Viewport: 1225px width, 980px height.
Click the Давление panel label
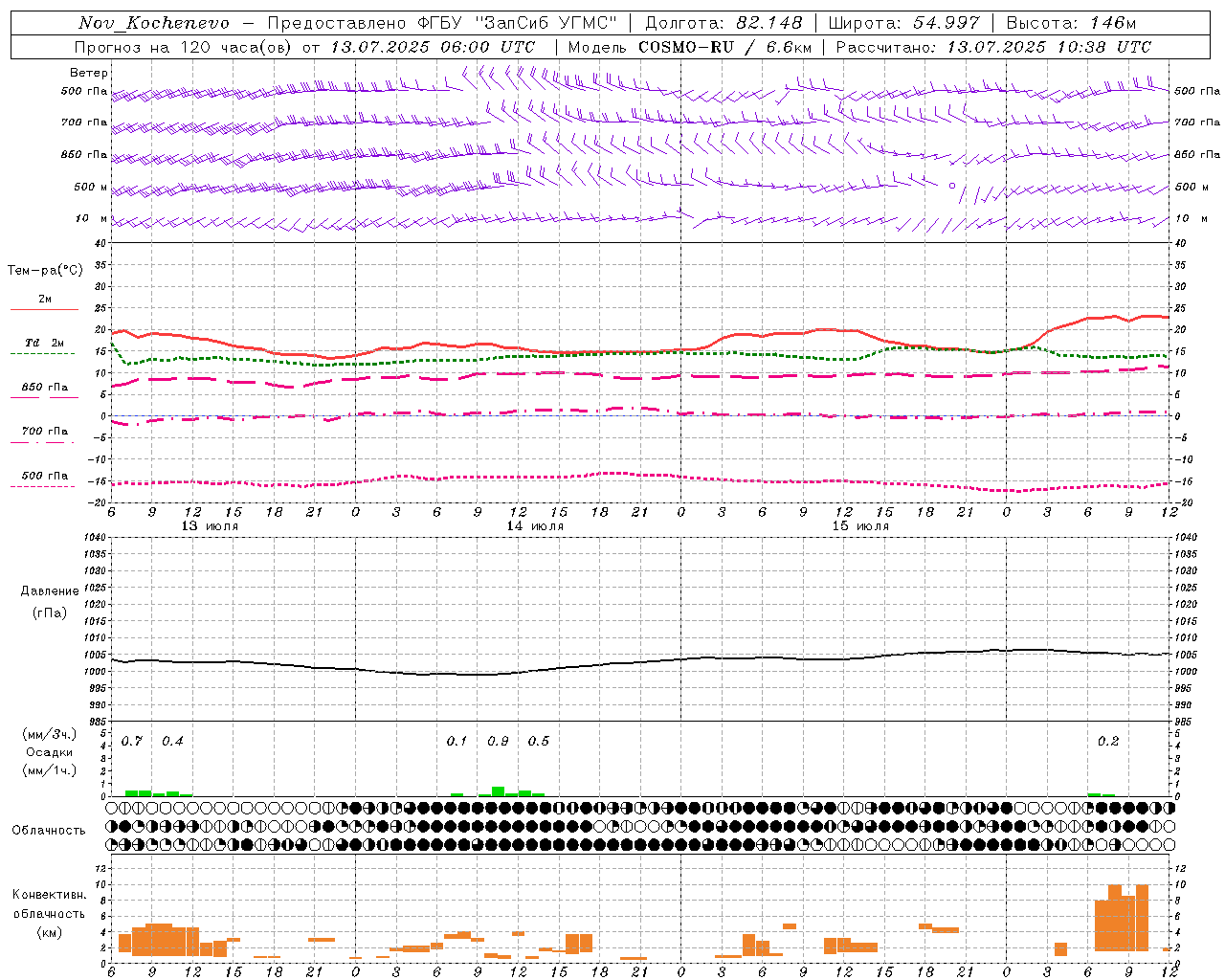tap(50, 591)
